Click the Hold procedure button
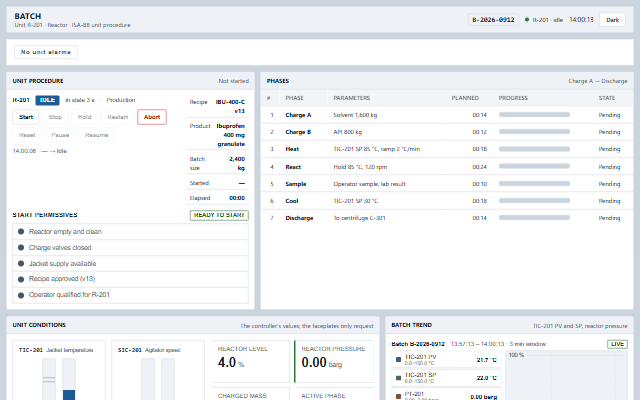This screenshot has width=640, height=400. (84, 117)
